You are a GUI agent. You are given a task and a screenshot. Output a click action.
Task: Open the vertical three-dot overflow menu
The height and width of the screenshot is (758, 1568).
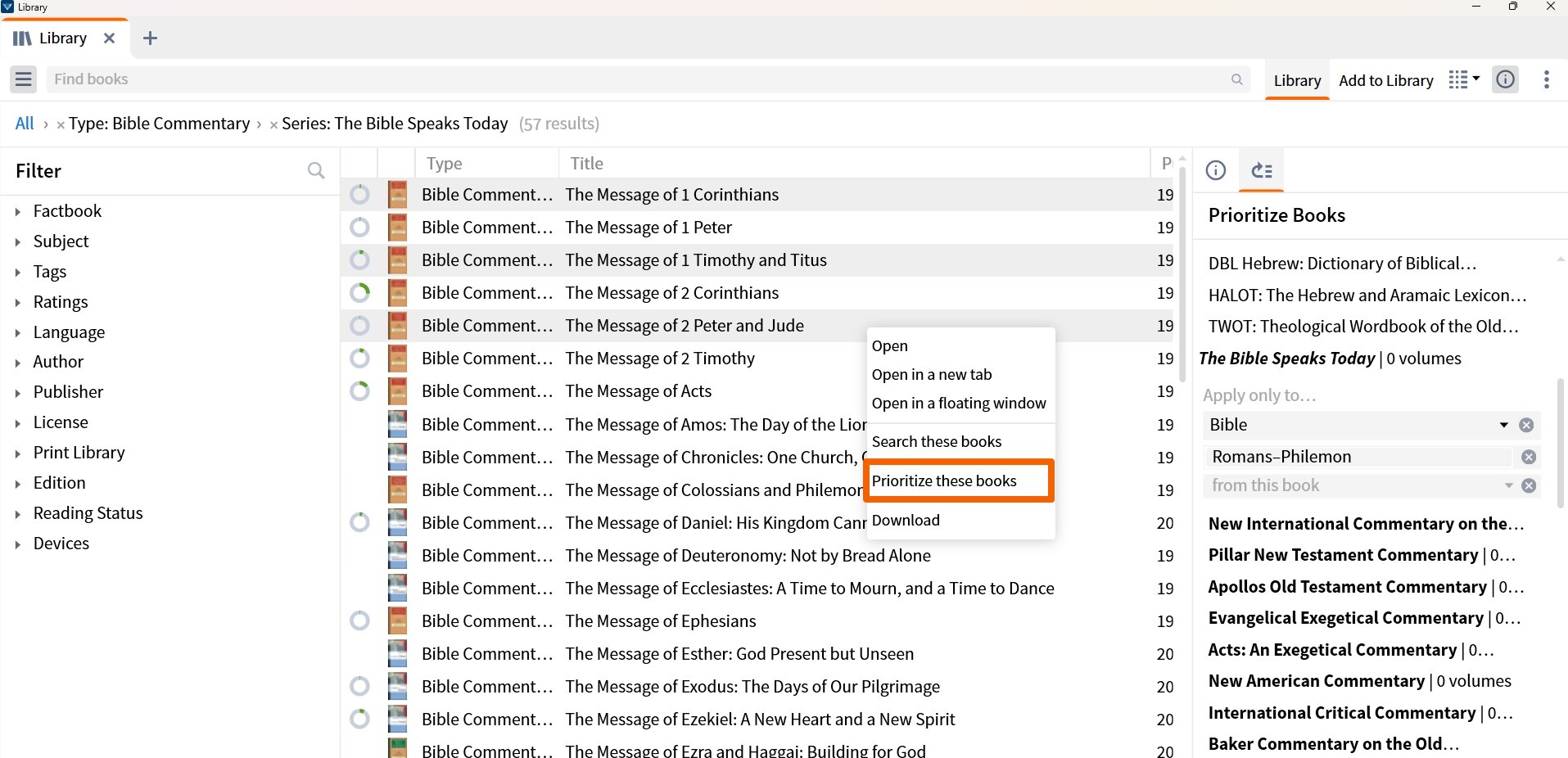point(1546,79)
